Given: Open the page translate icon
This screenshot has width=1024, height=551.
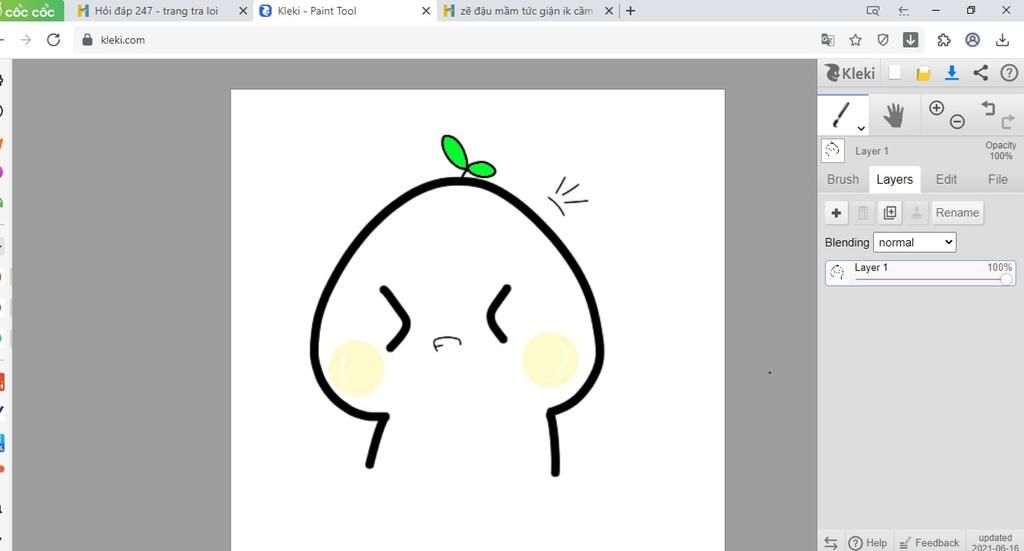Looking at the screenshot, I should pyautogui.click(x=827, y=40).
